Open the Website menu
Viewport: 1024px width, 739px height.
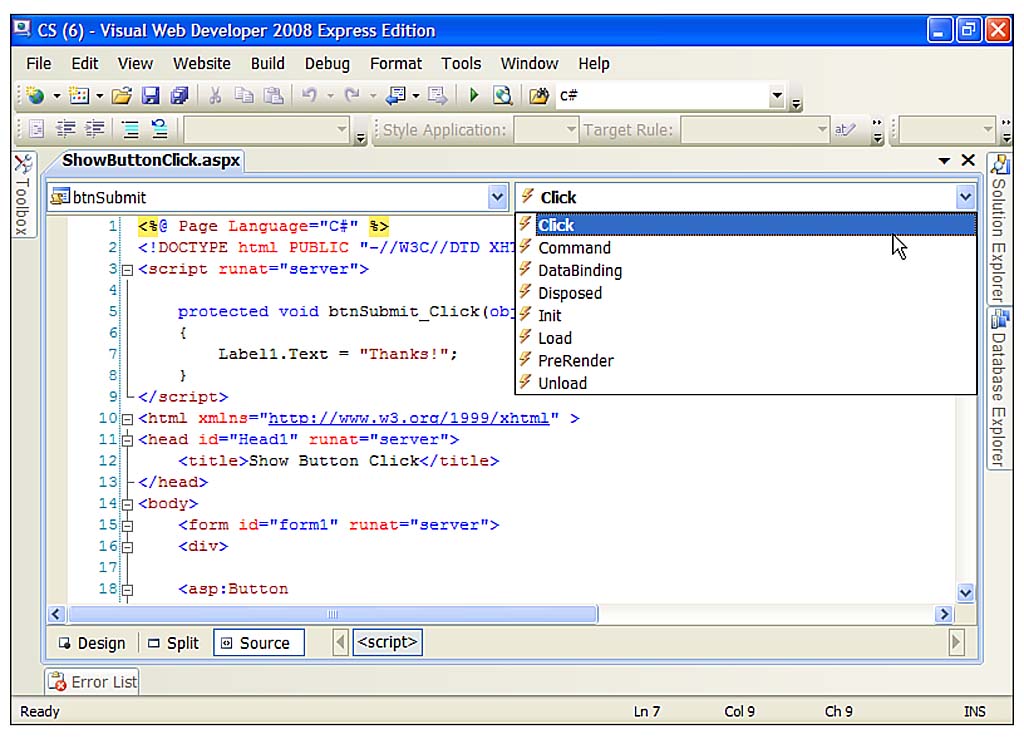tap(202, 63)
